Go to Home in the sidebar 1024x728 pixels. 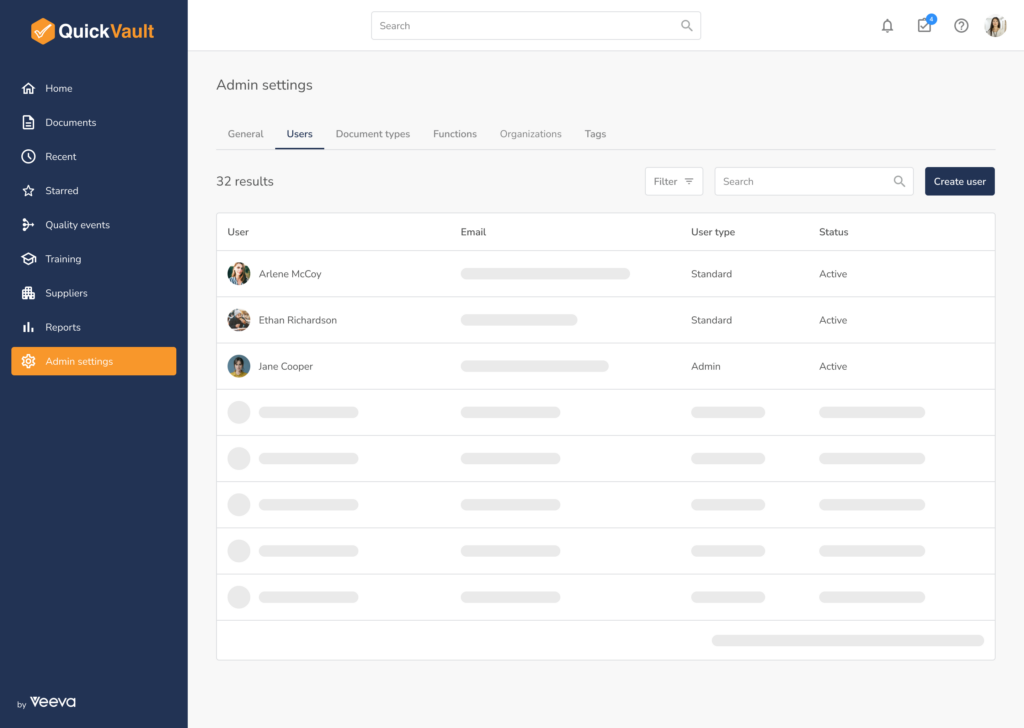(58, 89)
